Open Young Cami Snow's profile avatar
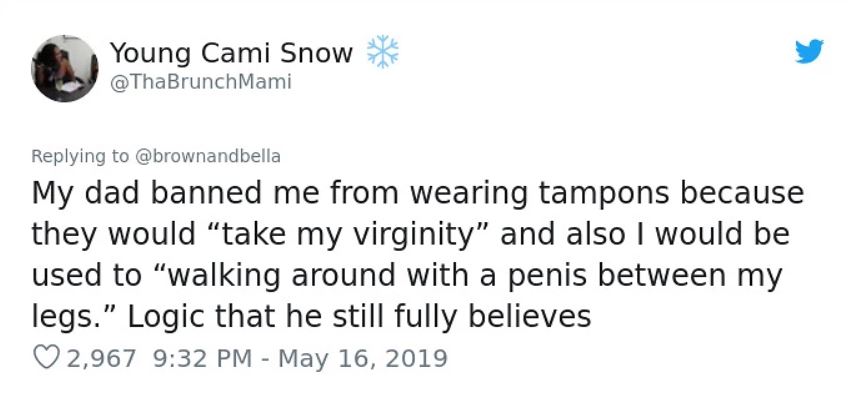The width and height of the screenshot is (848, 402). point(64,68)
